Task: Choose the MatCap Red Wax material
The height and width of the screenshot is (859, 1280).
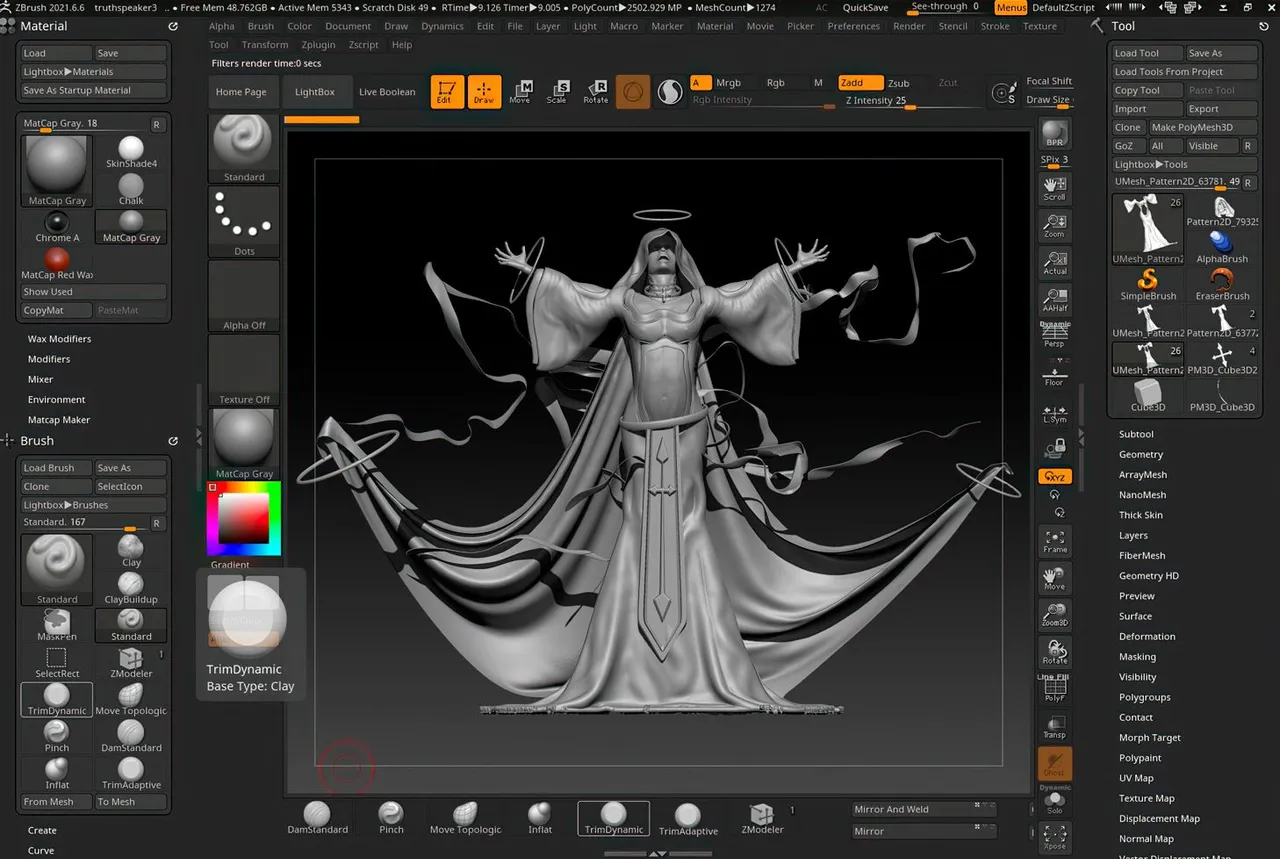Action: 57,264
